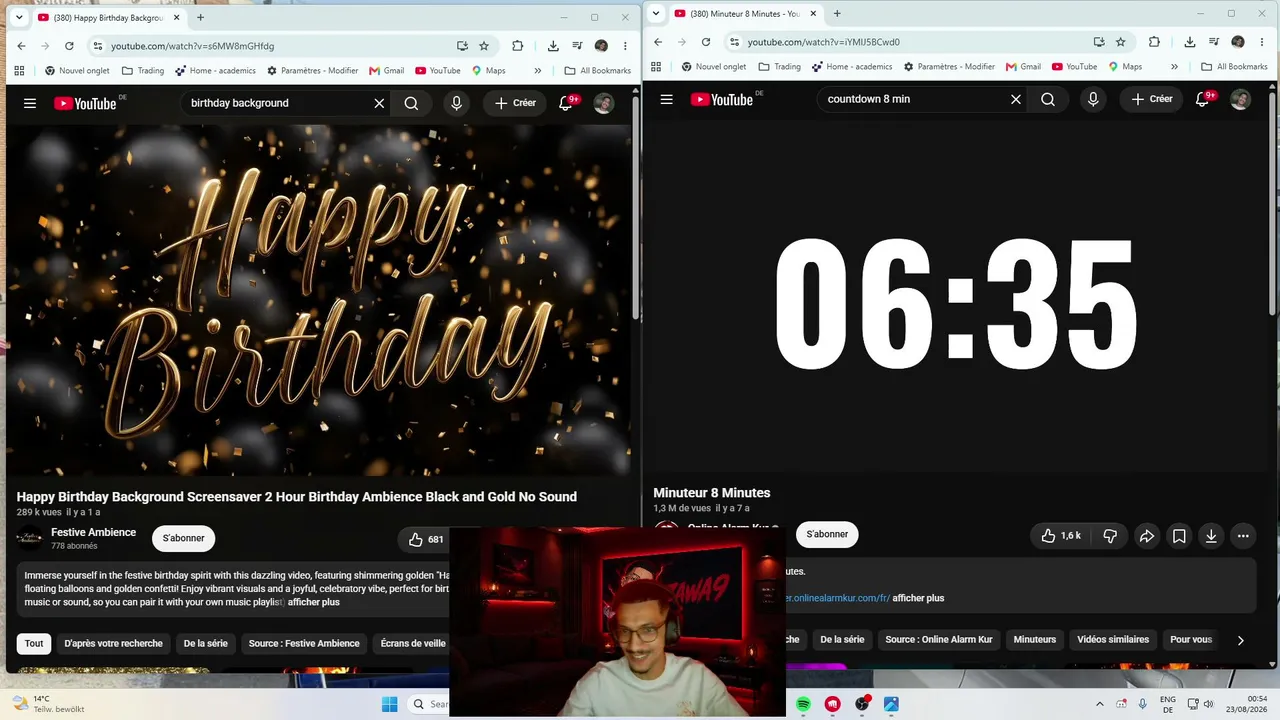The height and width of the screenshot is (720, 1280).
Task: Go to YouTube home from countdown timer window
Action: 722,99
